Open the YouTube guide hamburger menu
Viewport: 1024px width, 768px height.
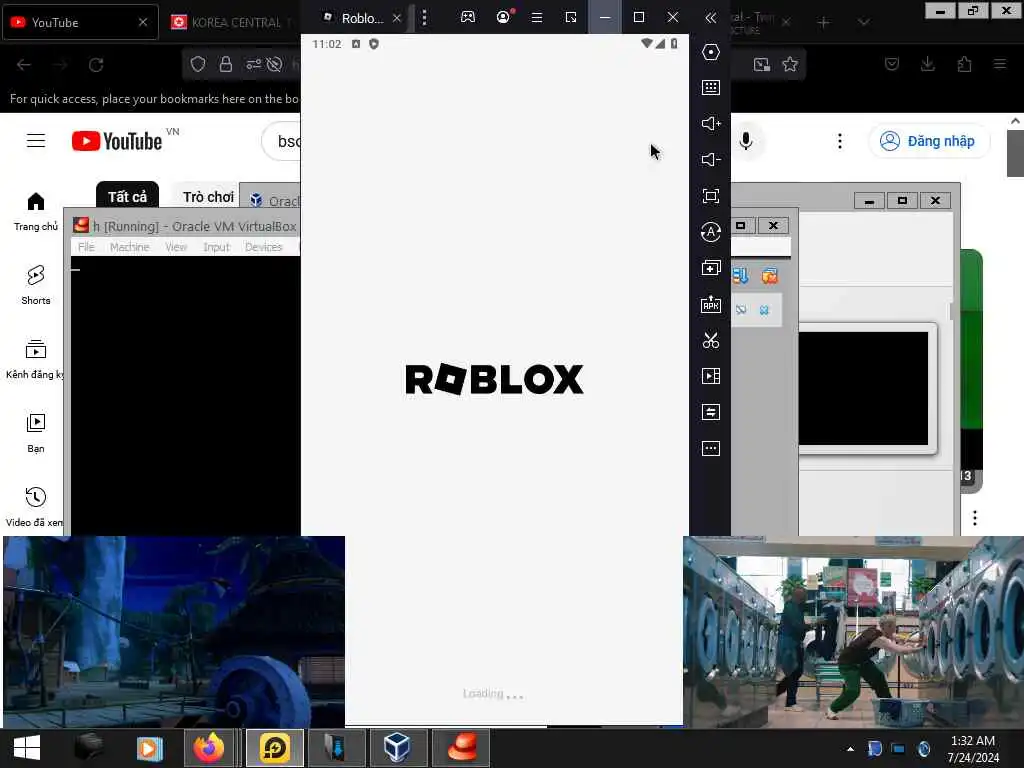(36, 140)
